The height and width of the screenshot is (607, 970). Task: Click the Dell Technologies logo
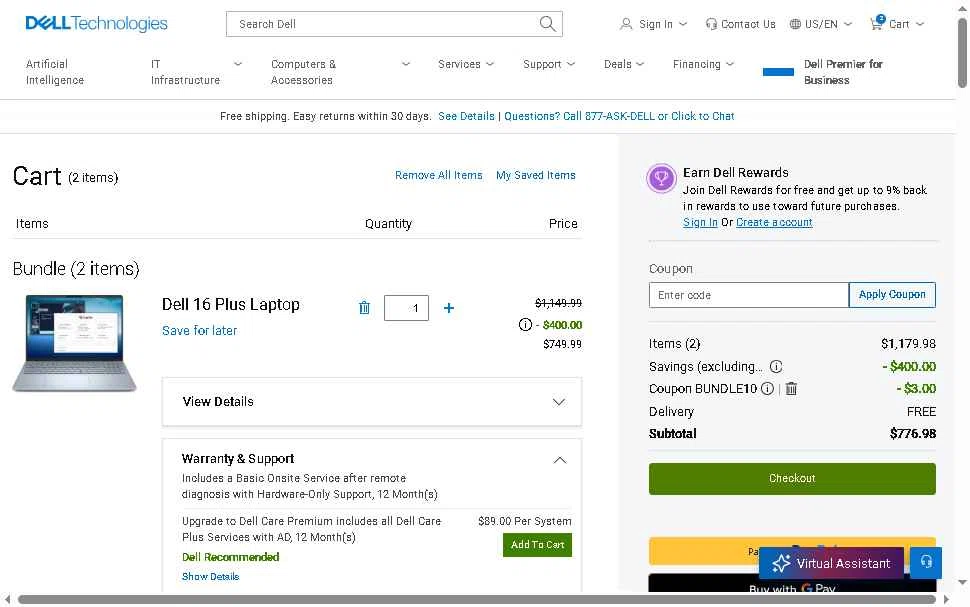pos(96,24)
